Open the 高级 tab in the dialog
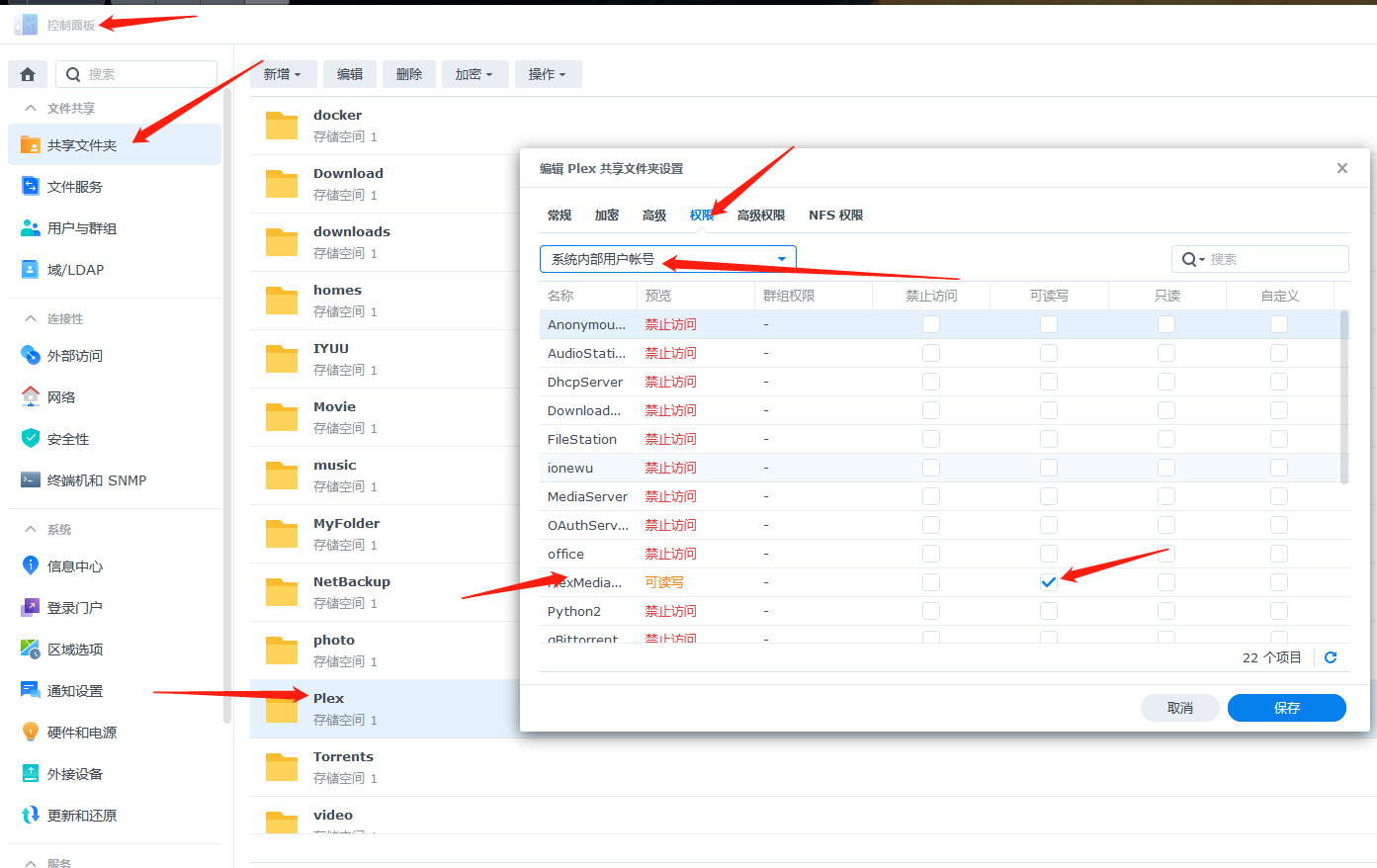 tap(653, 215)
